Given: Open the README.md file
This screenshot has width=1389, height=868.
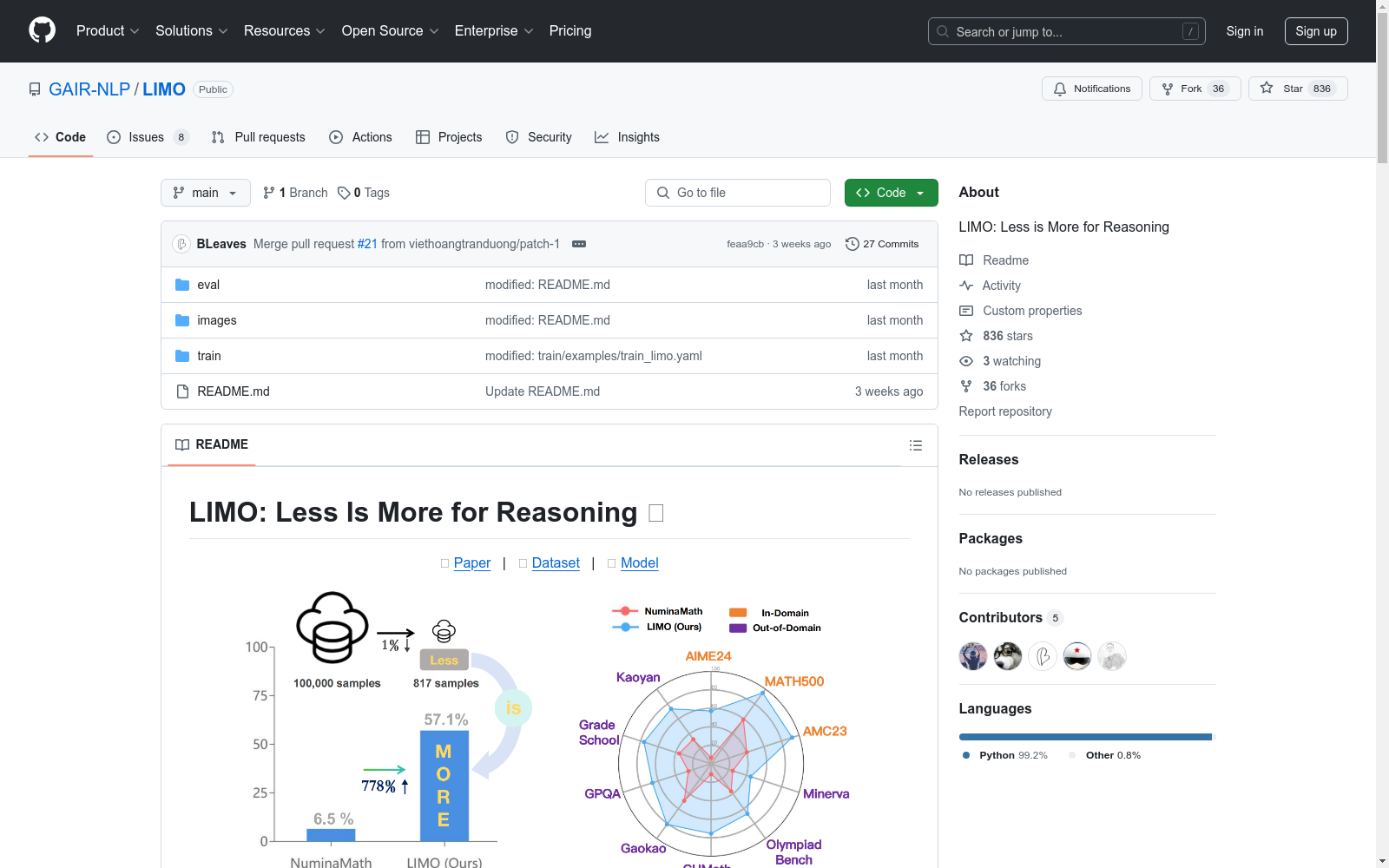Looking at the screenshot, I should click(x=234, y=391).
